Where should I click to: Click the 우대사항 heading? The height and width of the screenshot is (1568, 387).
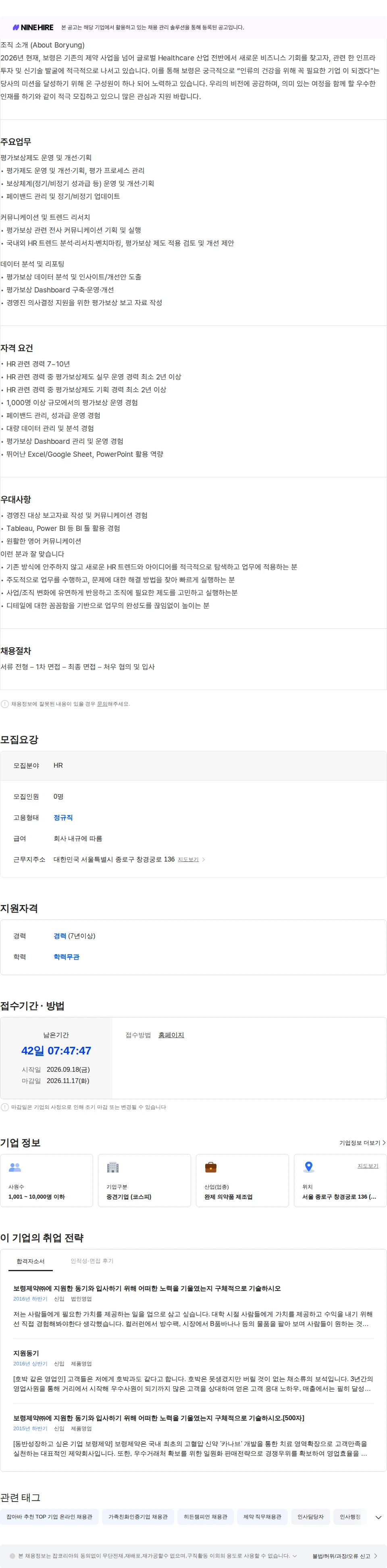click(16, 499)
